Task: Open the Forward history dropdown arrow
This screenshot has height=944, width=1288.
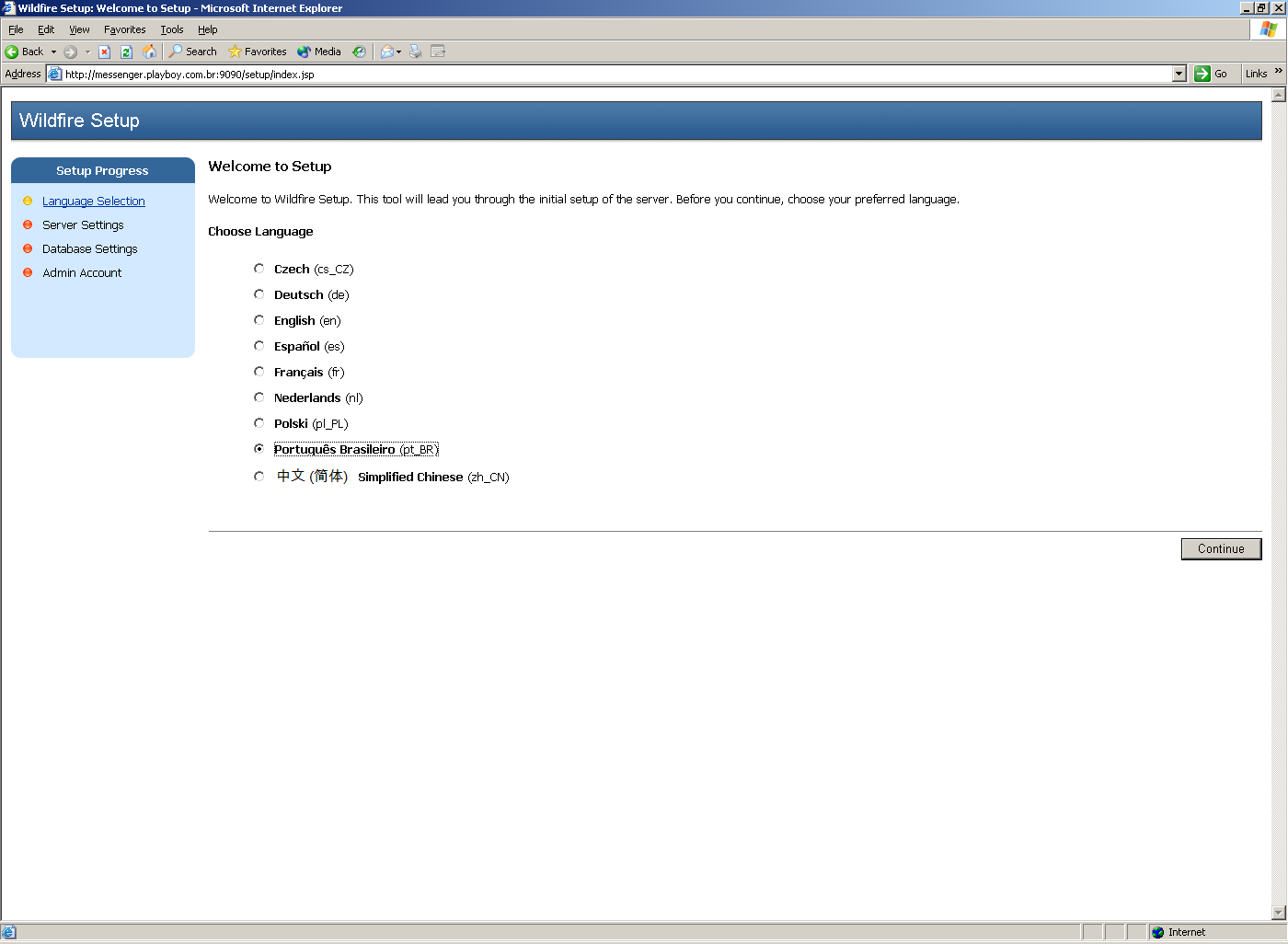Action: [87, 52]
